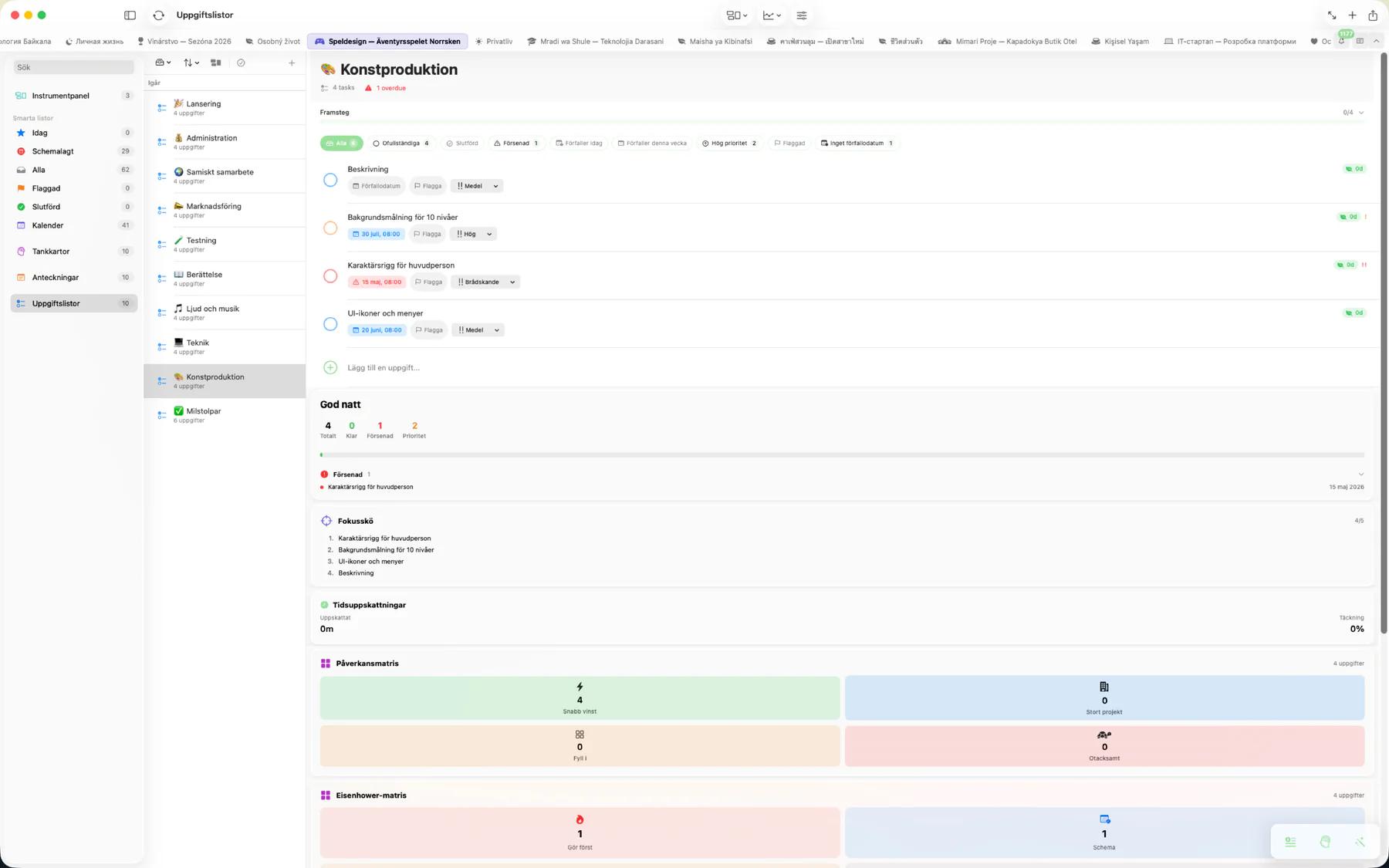Check off Karaktärsrigg för huvudperson task
The height and width of the screenshot is (868, 1389).
click(x=330, y=276)
